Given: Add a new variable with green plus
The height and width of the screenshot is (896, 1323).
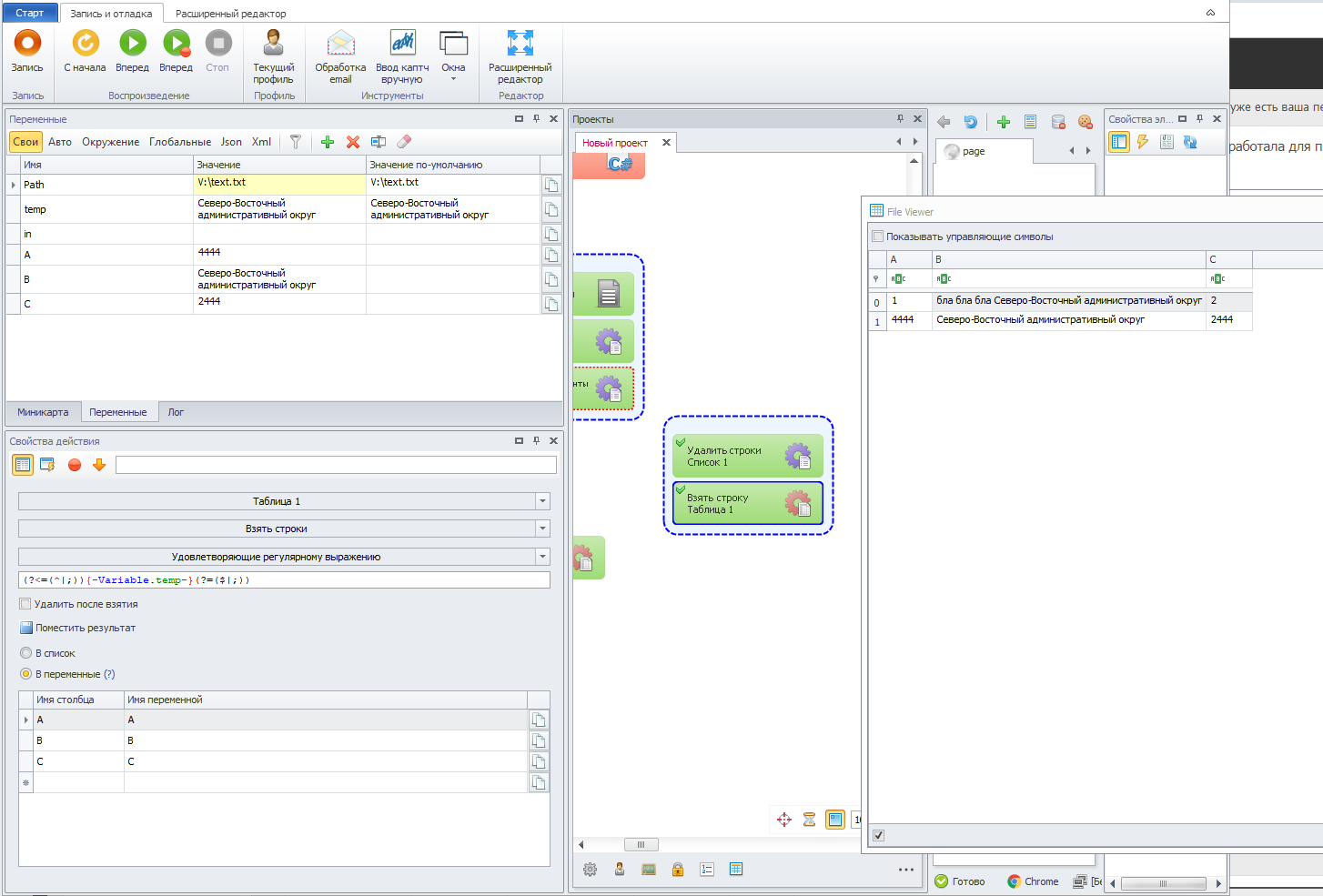Looking at the screenshot, I should [x=328, y=142].
